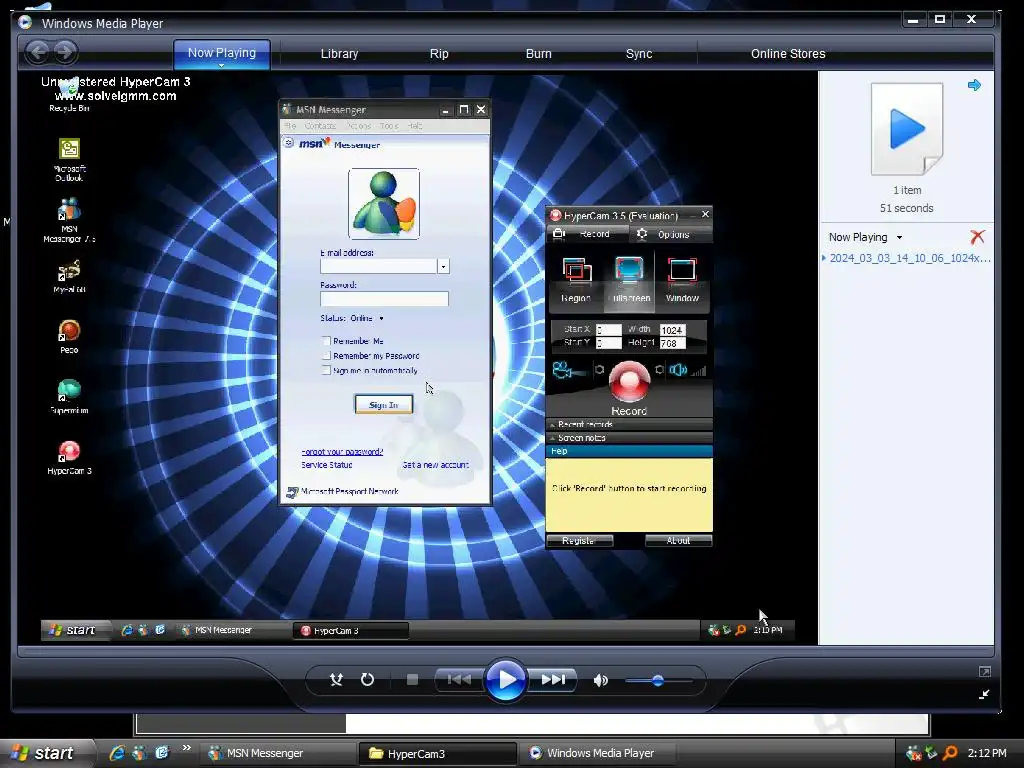1024x768 pixels.
Task: Expand the Now Playing tab dropdown arrow
Action: coord(221,66)
